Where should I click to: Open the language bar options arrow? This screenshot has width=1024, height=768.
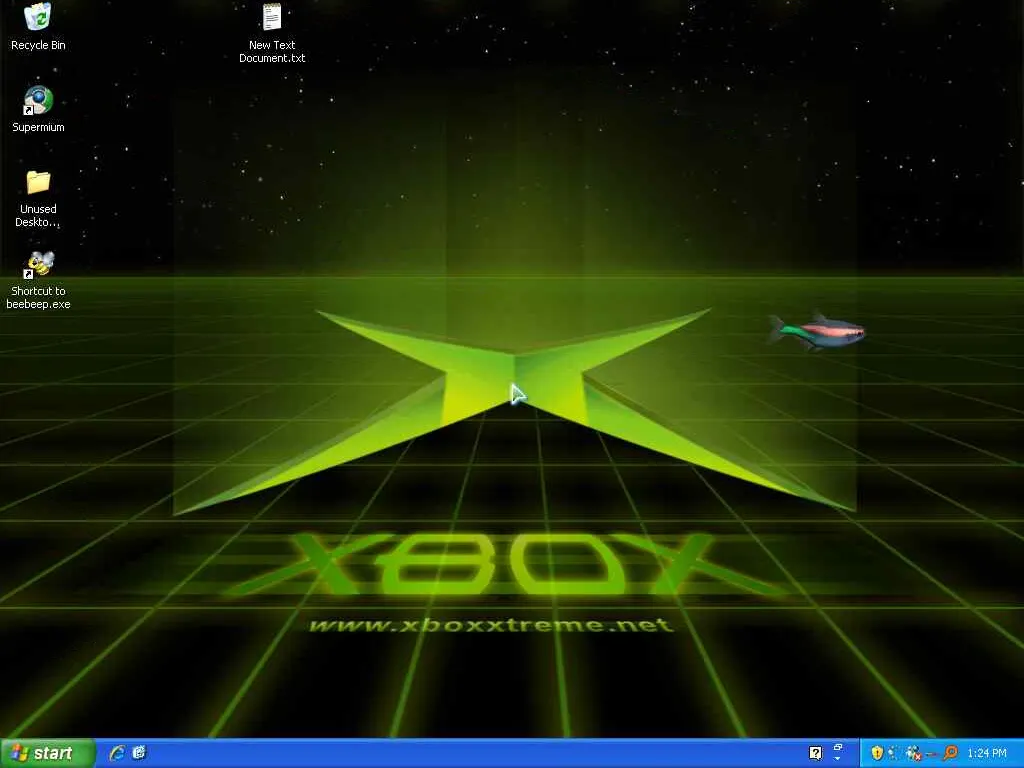[837, 759]
